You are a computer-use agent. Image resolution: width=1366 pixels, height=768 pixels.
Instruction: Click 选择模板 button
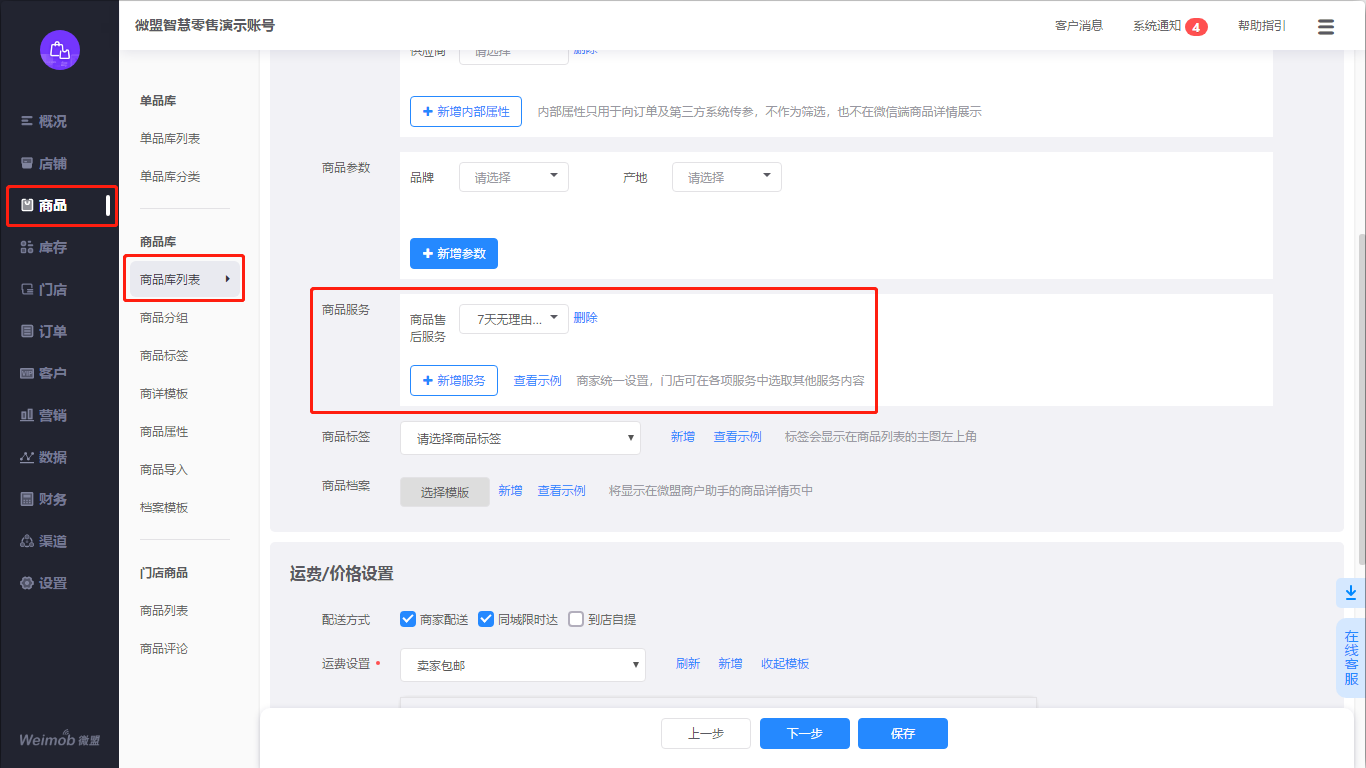click(445, 492)
